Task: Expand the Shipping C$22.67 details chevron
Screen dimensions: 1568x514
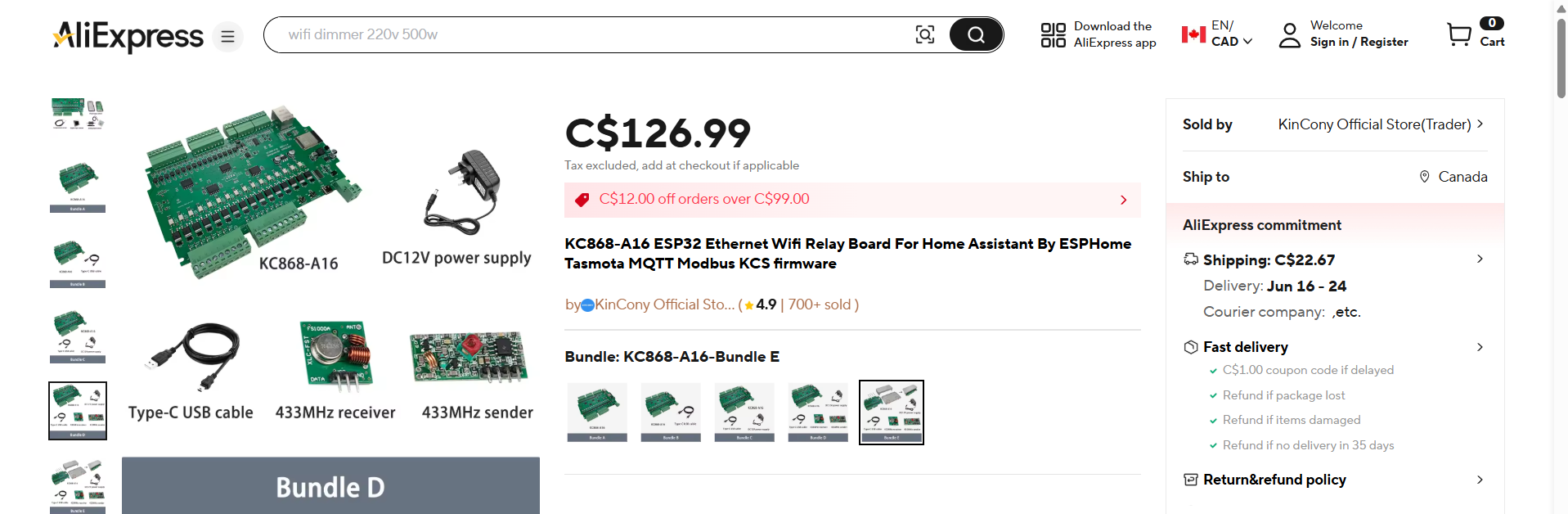Action: click(x=1479, y=259)
